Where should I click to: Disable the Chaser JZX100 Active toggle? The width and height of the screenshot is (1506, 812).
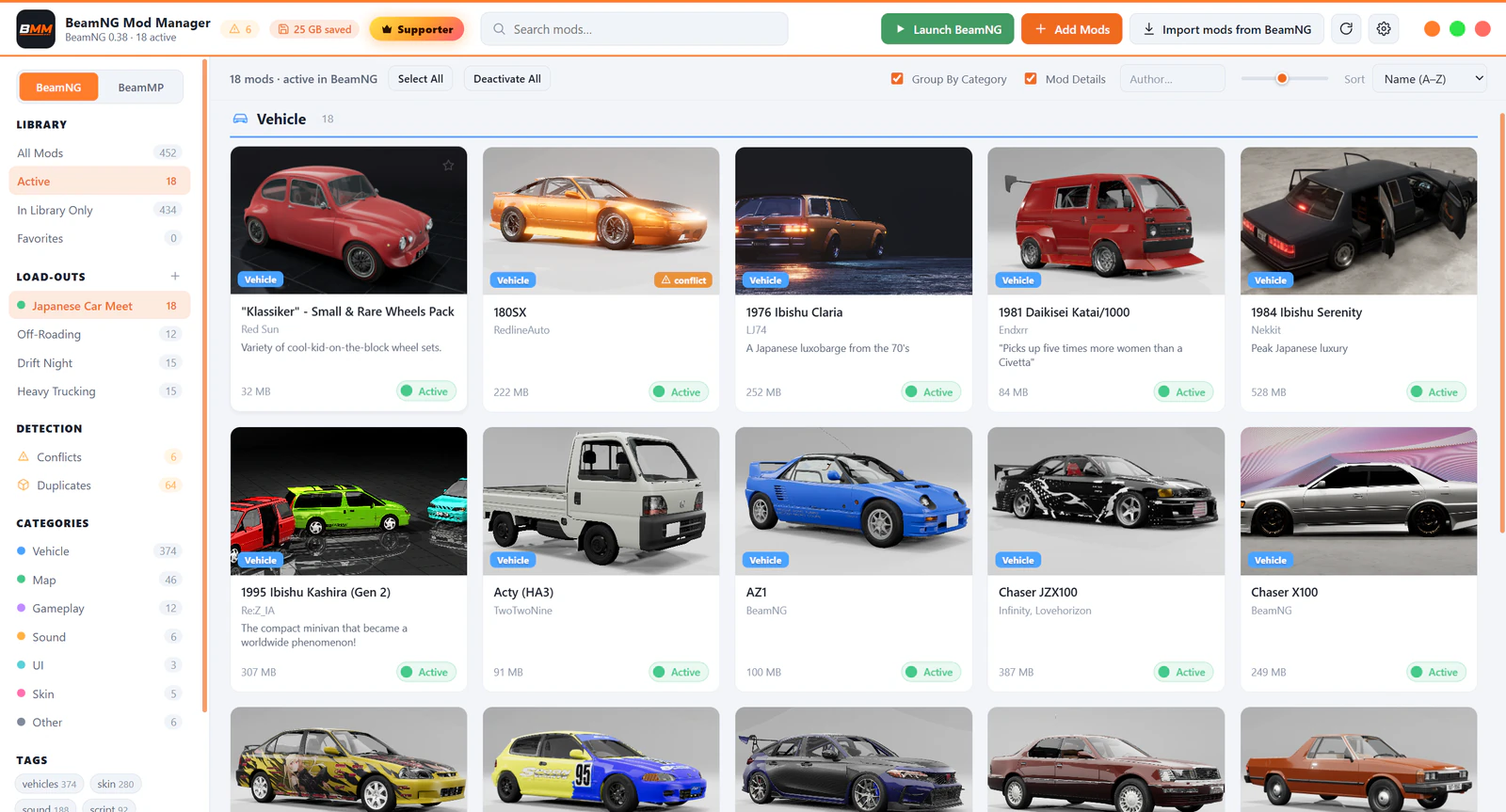pyautogui.click(x=1182, y=672)
